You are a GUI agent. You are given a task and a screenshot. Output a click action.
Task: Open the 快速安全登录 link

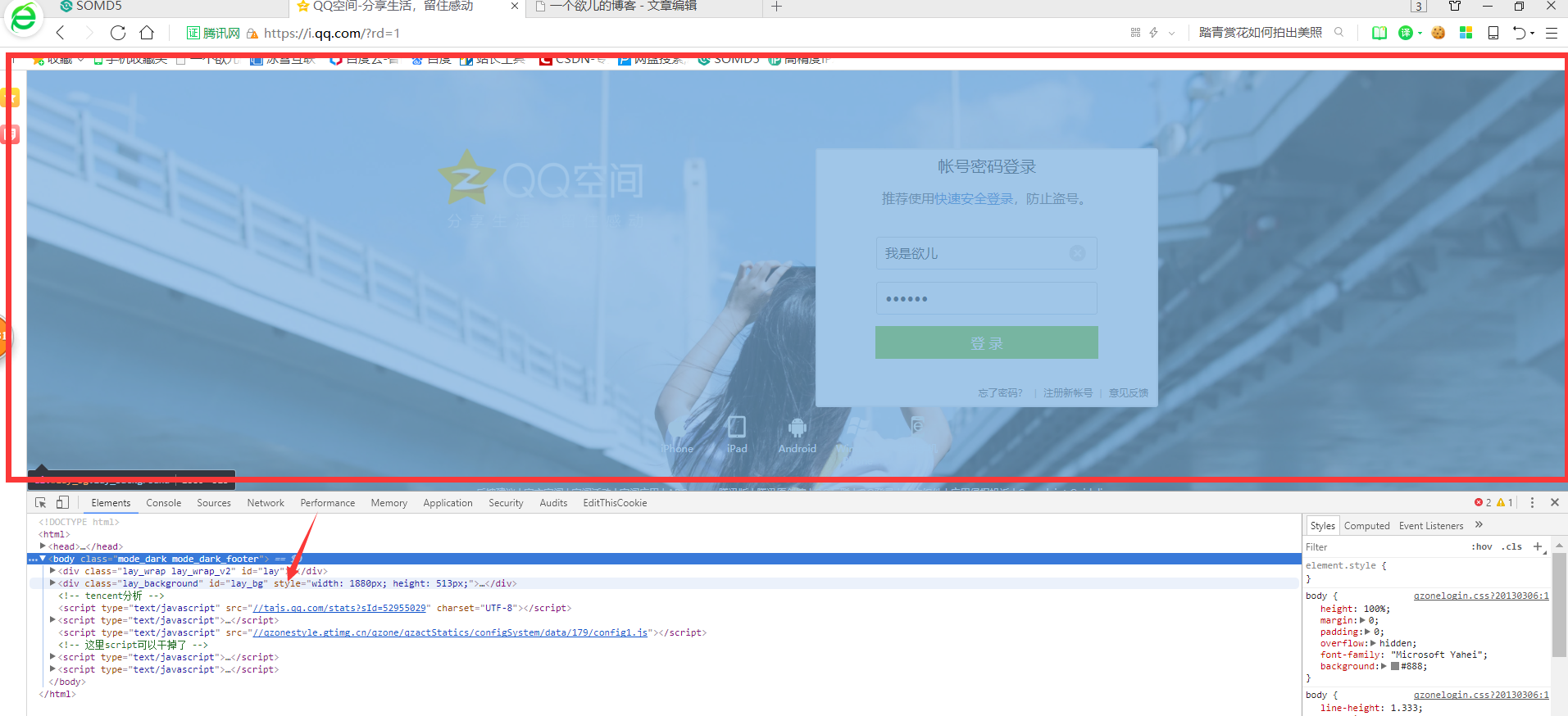[974, 199]
